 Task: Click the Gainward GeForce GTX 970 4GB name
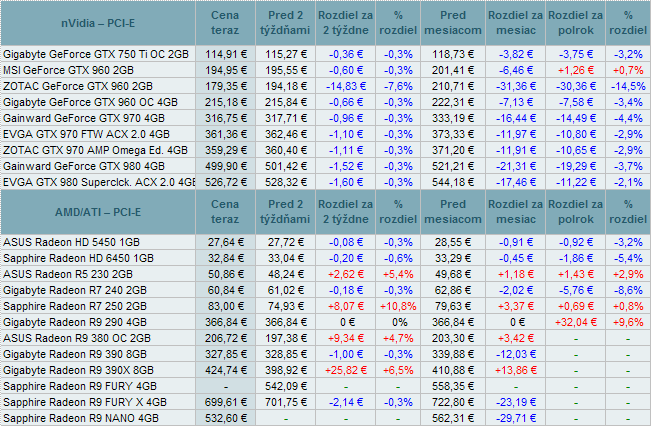coord(84,118)
